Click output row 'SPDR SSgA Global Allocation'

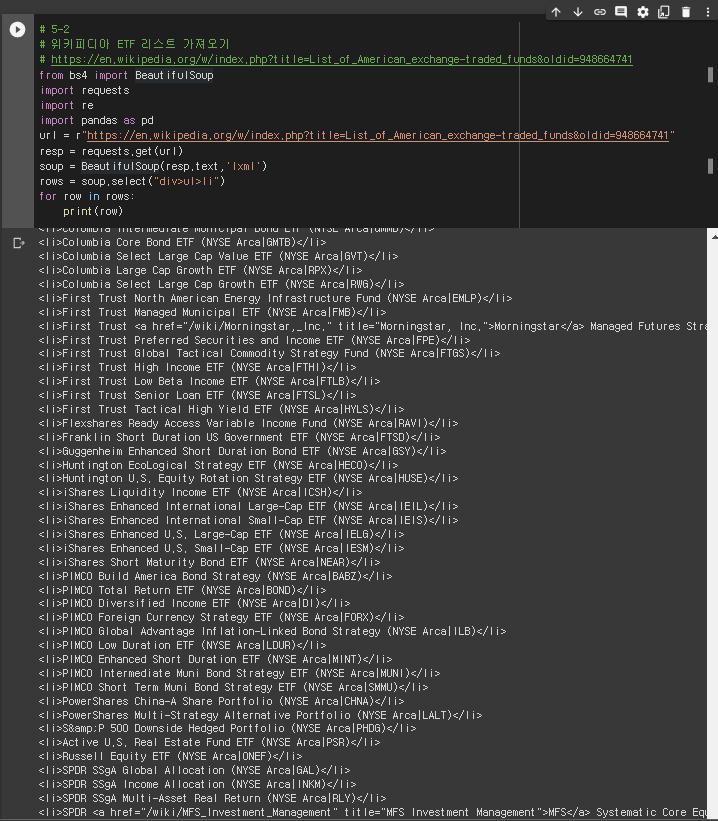[194, 771]
